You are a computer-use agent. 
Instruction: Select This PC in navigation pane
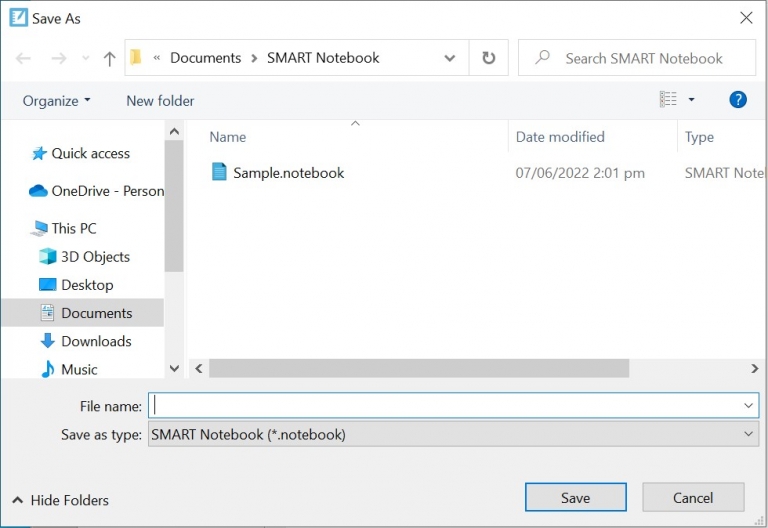74,228
